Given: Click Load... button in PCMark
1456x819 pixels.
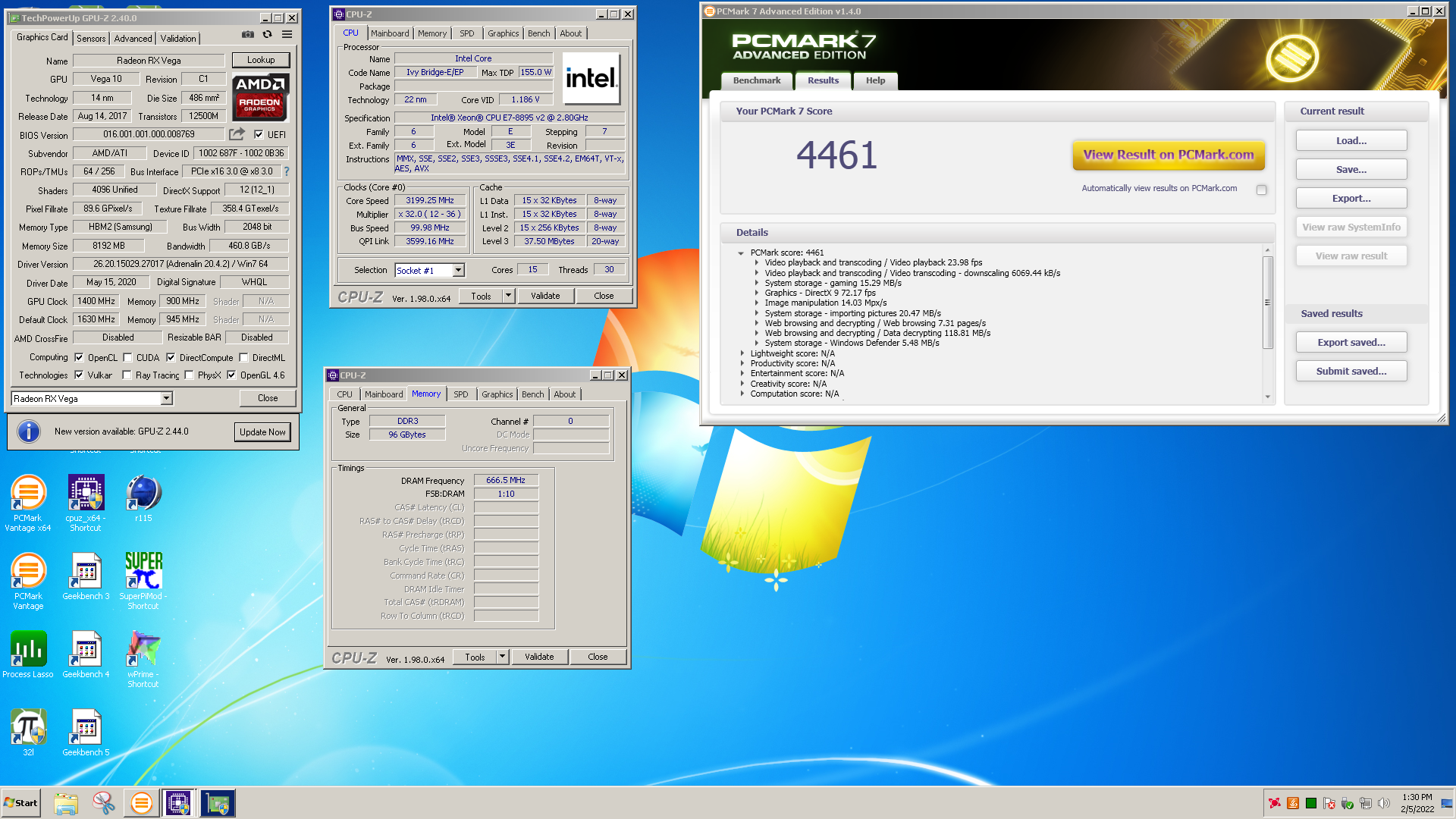Looking at the screenshot, I should click(1351, 140).
